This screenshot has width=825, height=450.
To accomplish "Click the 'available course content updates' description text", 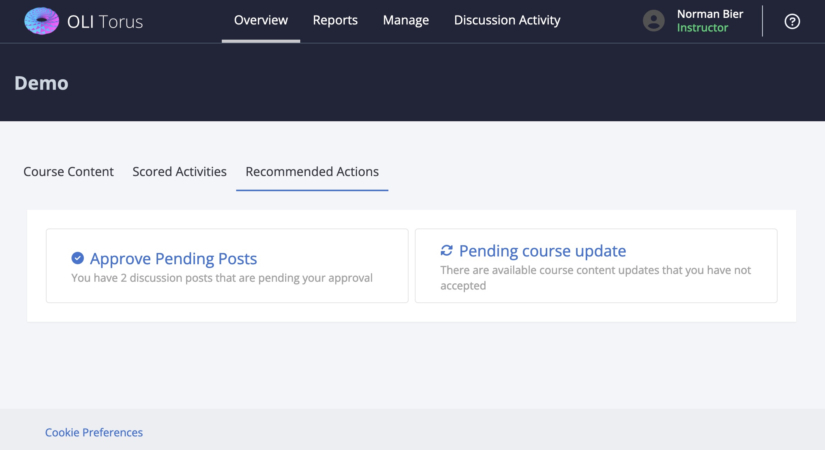I will tap(596, 278).
